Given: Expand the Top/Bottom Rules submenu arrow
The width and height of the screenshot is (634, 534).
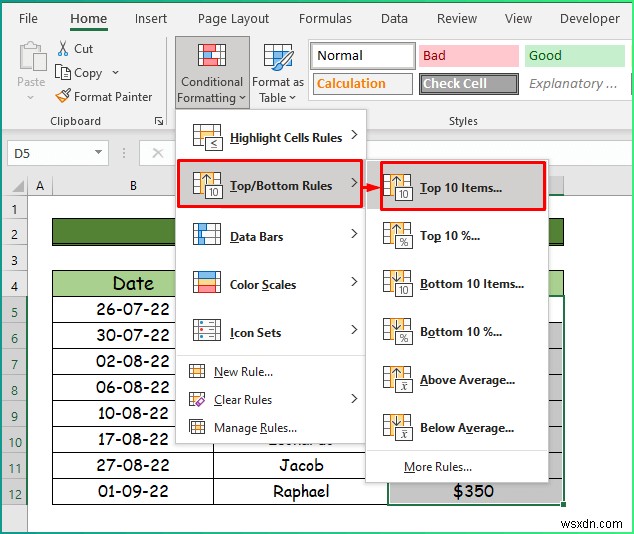Looking at the screenshot, I should pyautogui.click(x=354, y=183).
